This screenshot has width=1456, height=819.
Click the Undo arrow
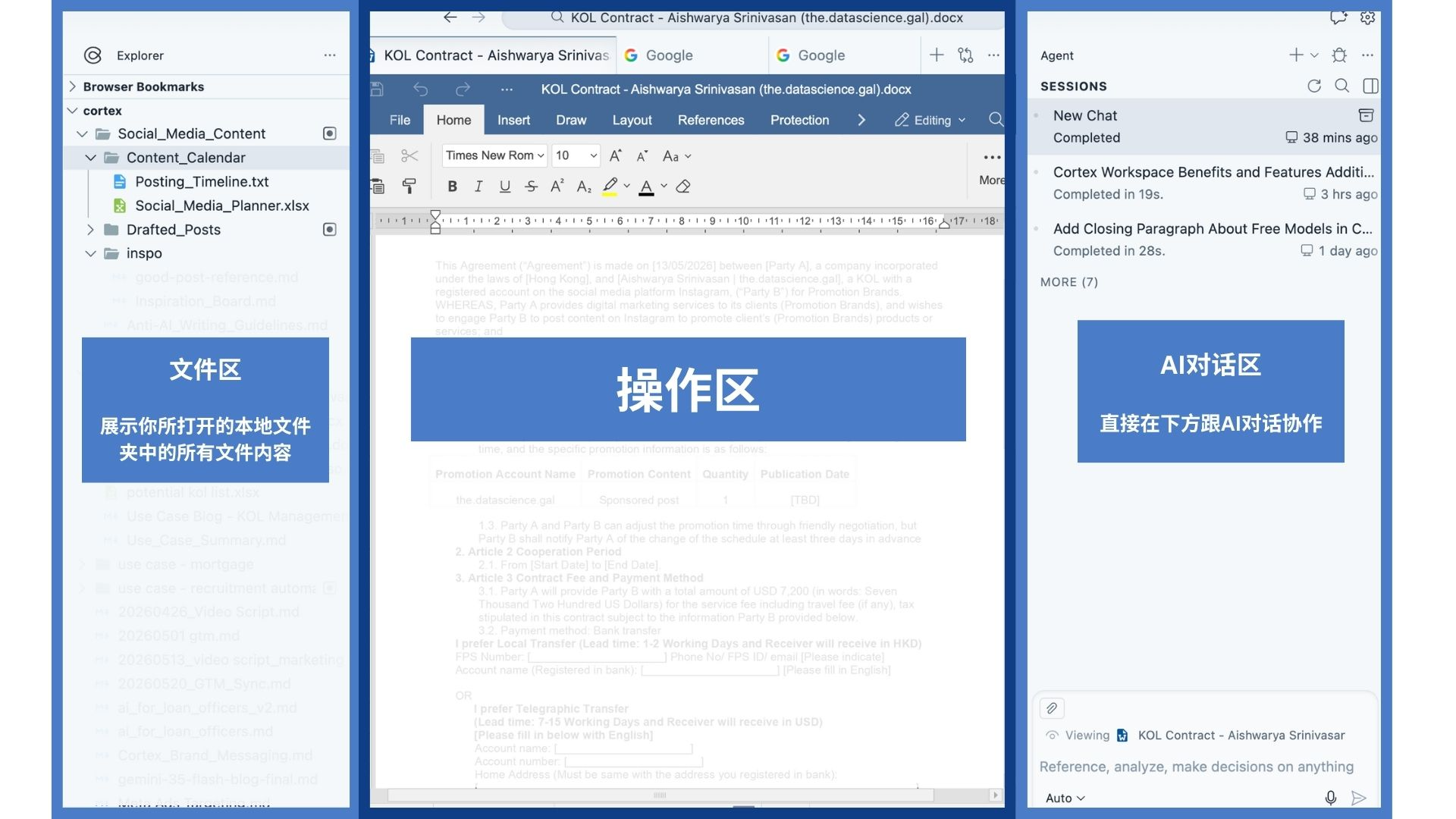point(421,89)
